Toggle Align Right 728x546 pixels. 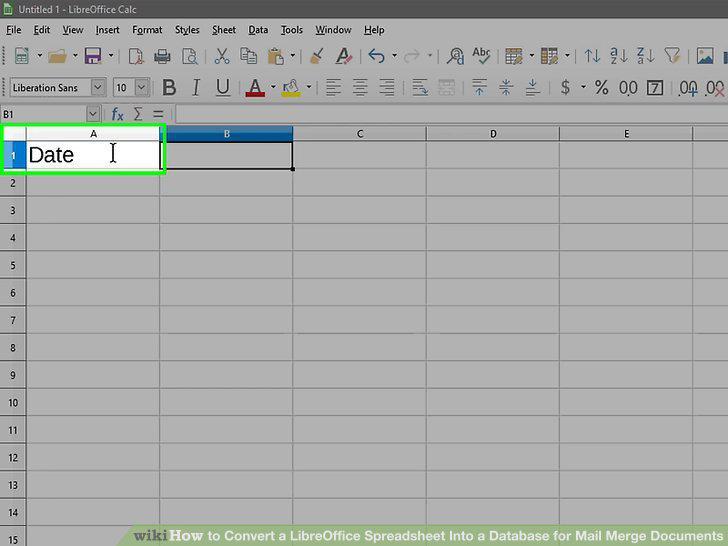tap(387, 88)
